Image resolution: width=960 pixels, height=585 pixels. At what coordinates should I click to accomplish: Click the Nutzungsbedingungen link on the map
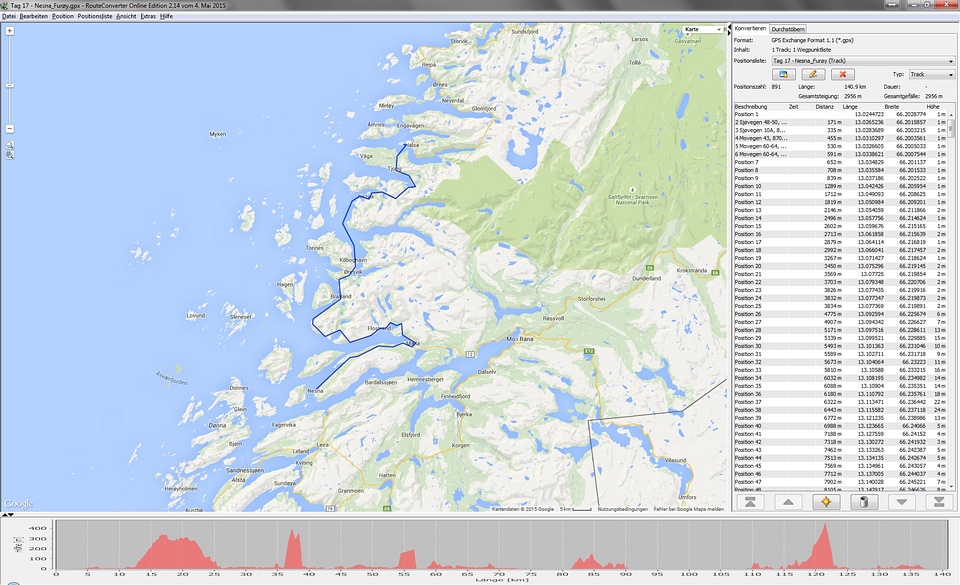click(623, 508)
